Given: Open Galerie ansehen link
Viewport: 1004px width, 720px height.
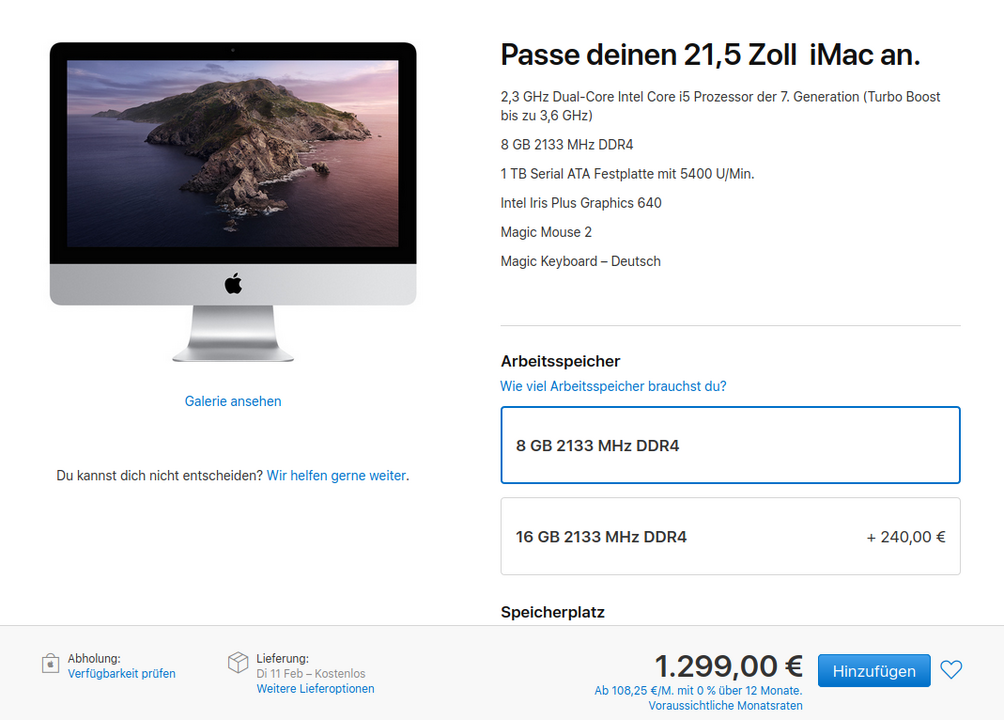Looking at the screenshot, I should click(x=233, y=401).
